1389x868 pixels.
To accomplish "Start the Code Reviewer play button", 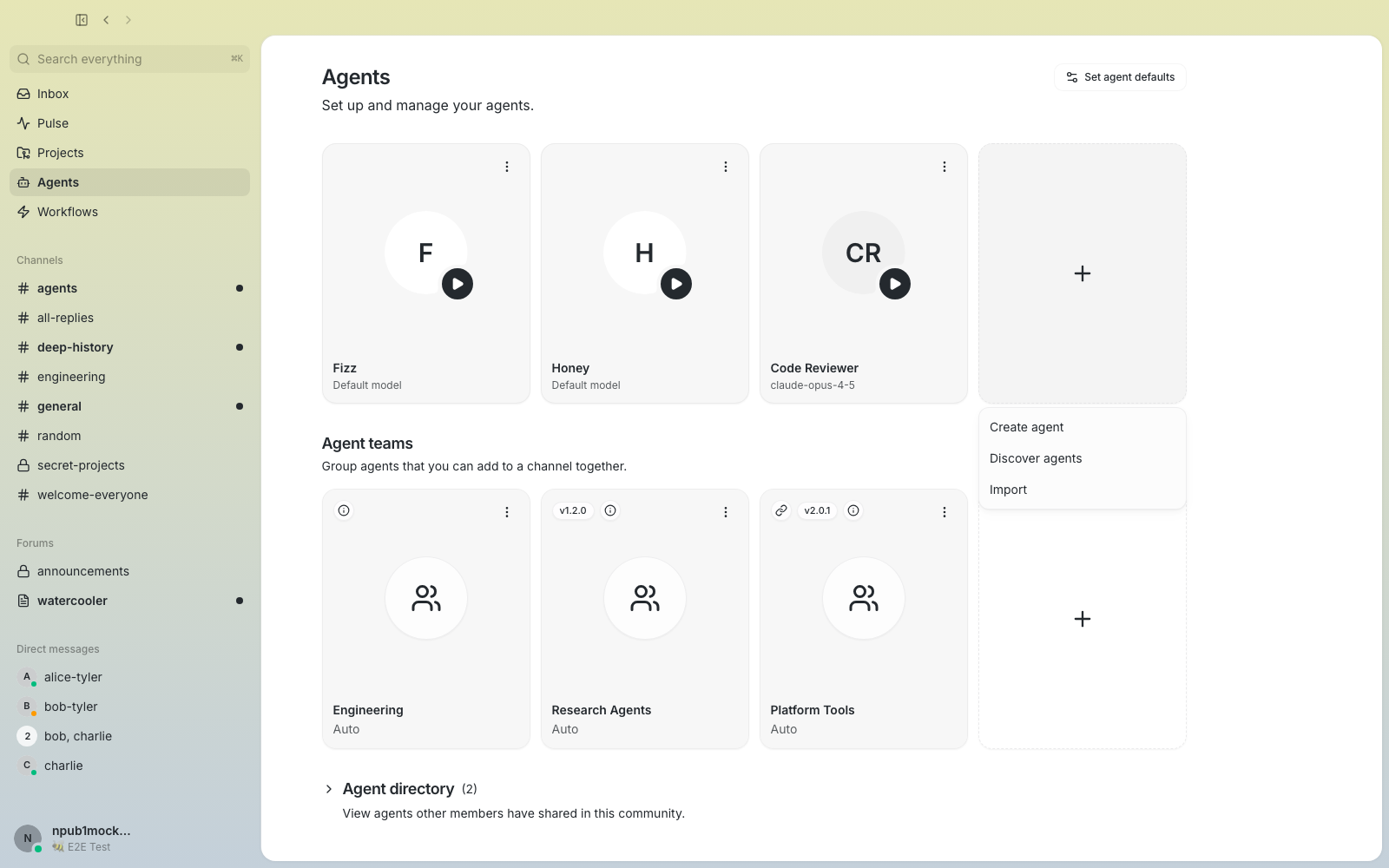I will click(895, 284).
